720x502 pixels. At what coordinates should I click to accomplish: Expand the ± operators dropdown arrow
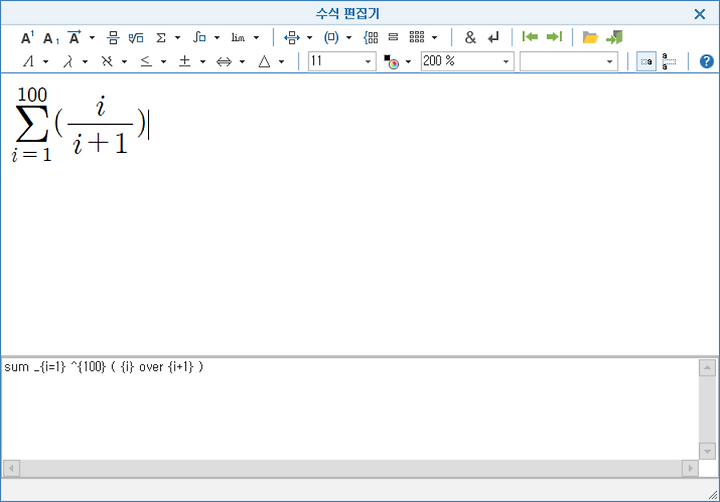pyautogui.click(x=202, y=62)
